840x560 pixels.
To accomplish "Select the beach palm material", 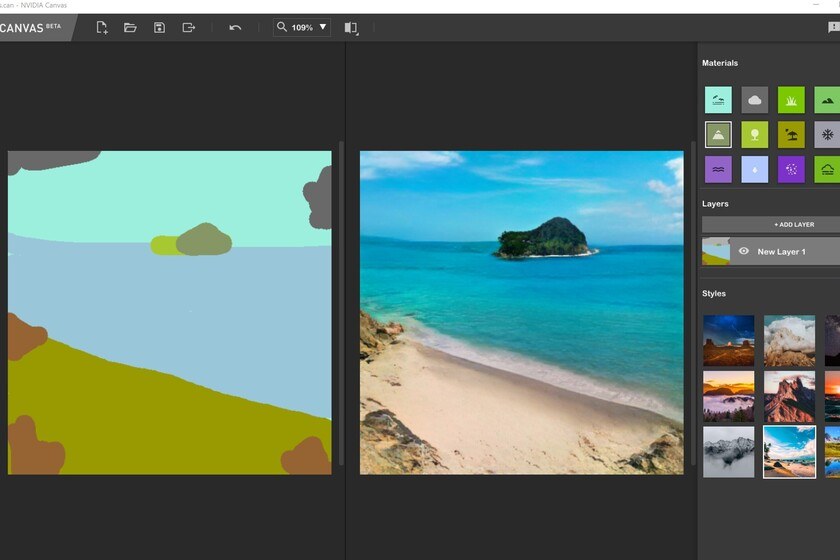I will (x=791, y=135).
